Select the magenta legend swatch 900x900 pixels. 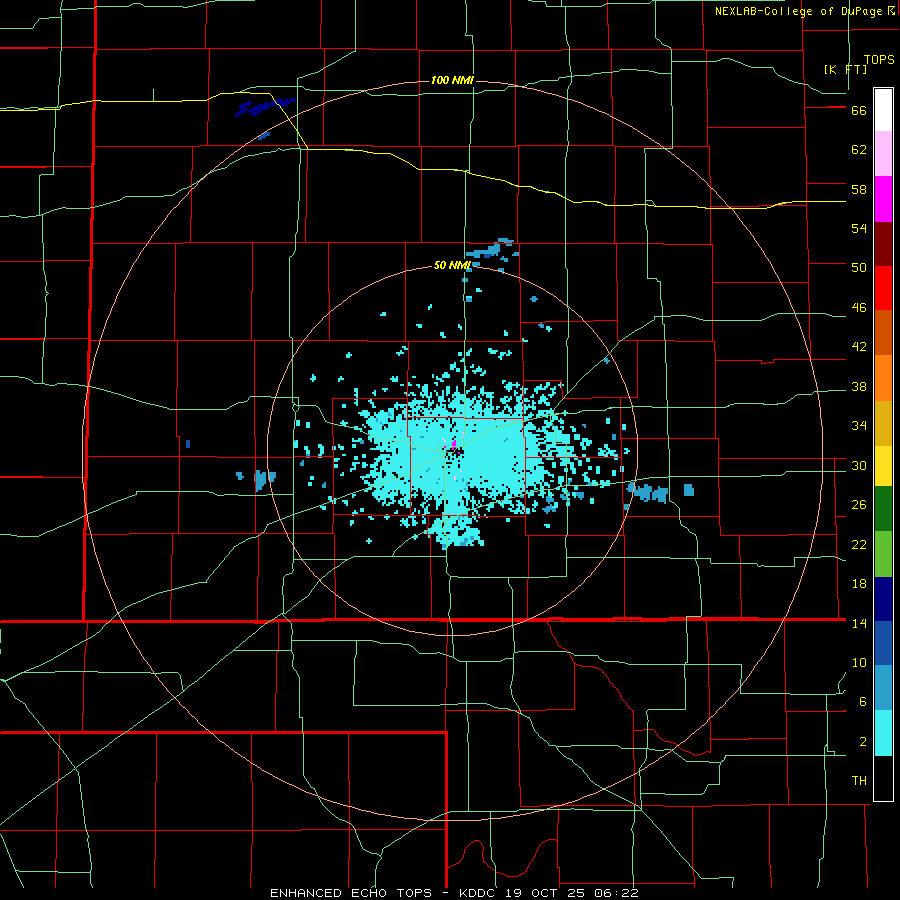[x=883, y=199]
